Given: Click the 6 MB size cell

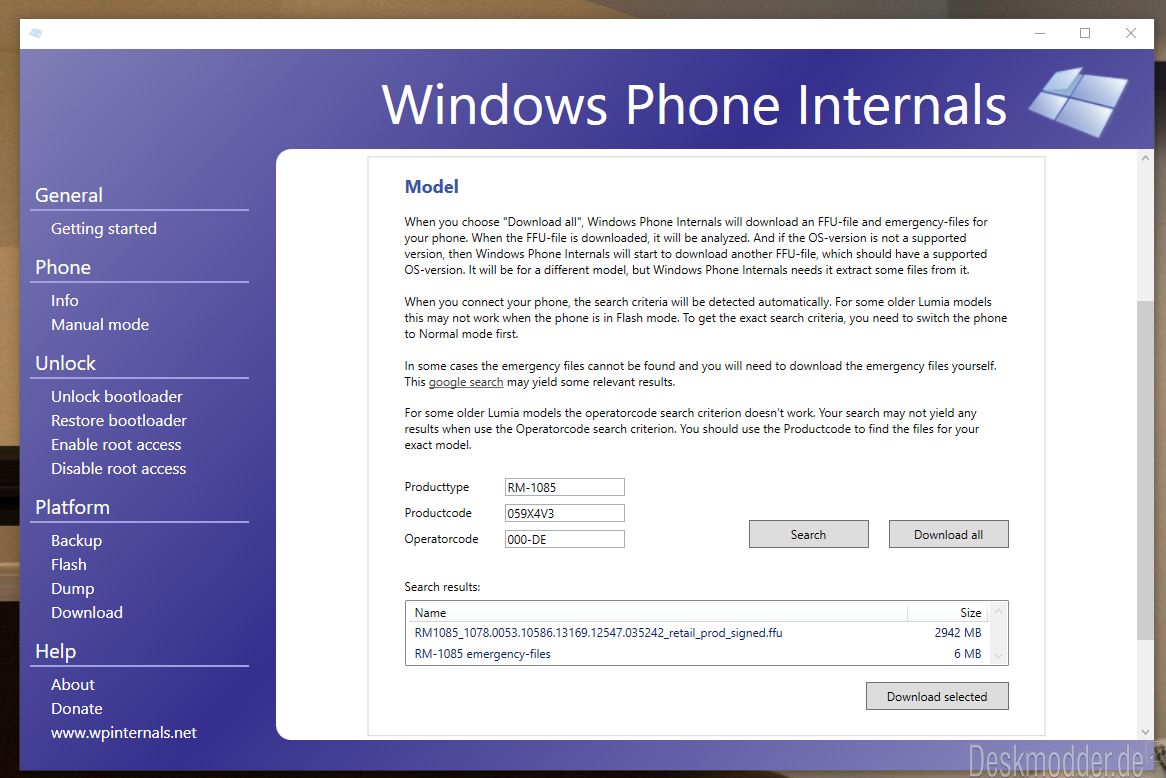Looking at the screenshot, I should (x=967, y=654).
